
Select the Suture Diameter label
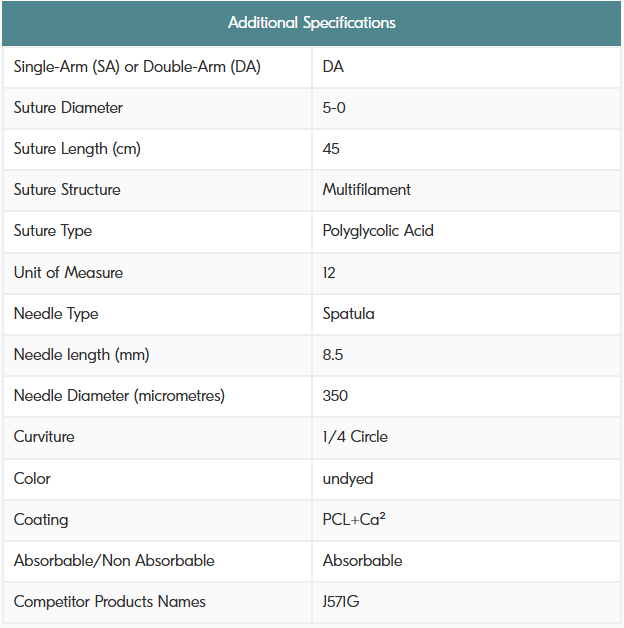[x=68, y=108]
